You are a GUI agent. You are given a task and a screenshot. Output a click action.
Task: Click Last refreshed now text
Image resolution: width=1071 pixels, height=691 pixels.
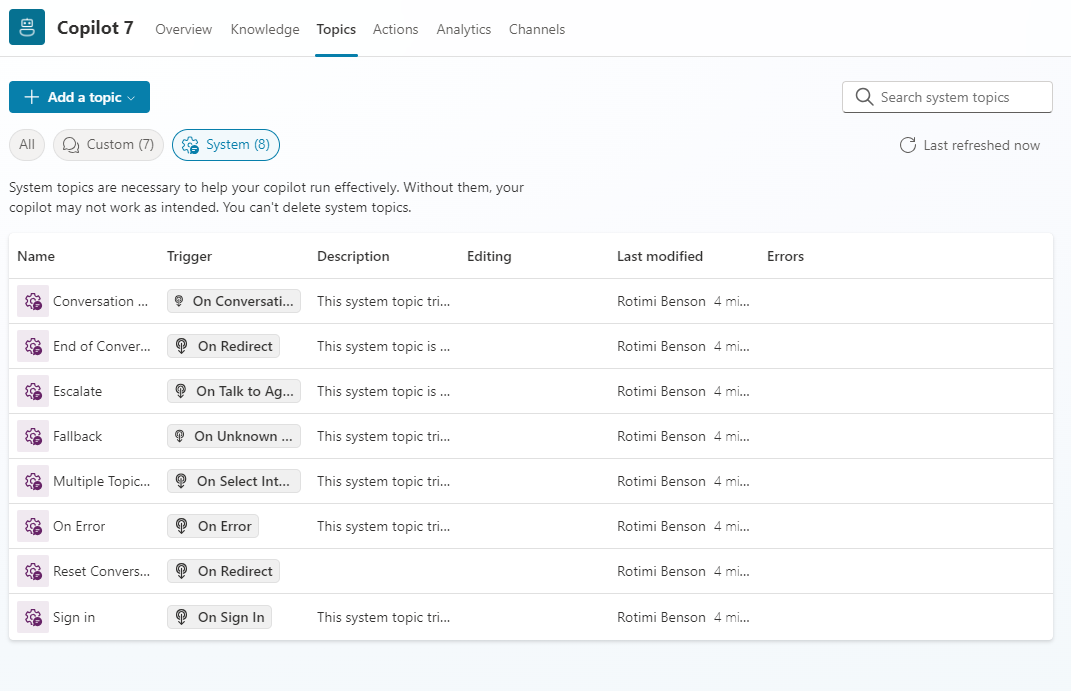point(982,145)
